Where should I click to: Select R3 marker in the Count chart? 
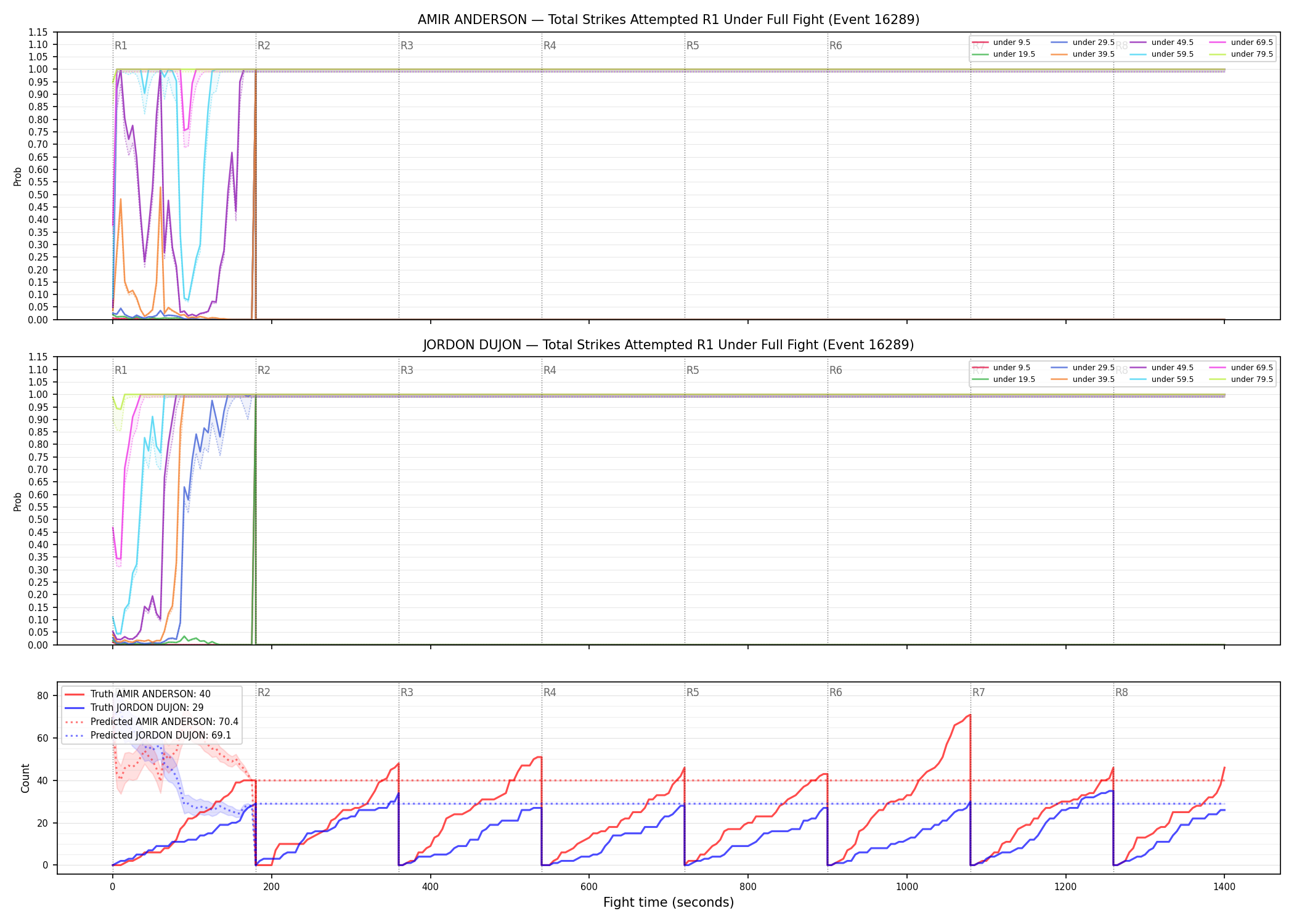[x=407, y=692]
